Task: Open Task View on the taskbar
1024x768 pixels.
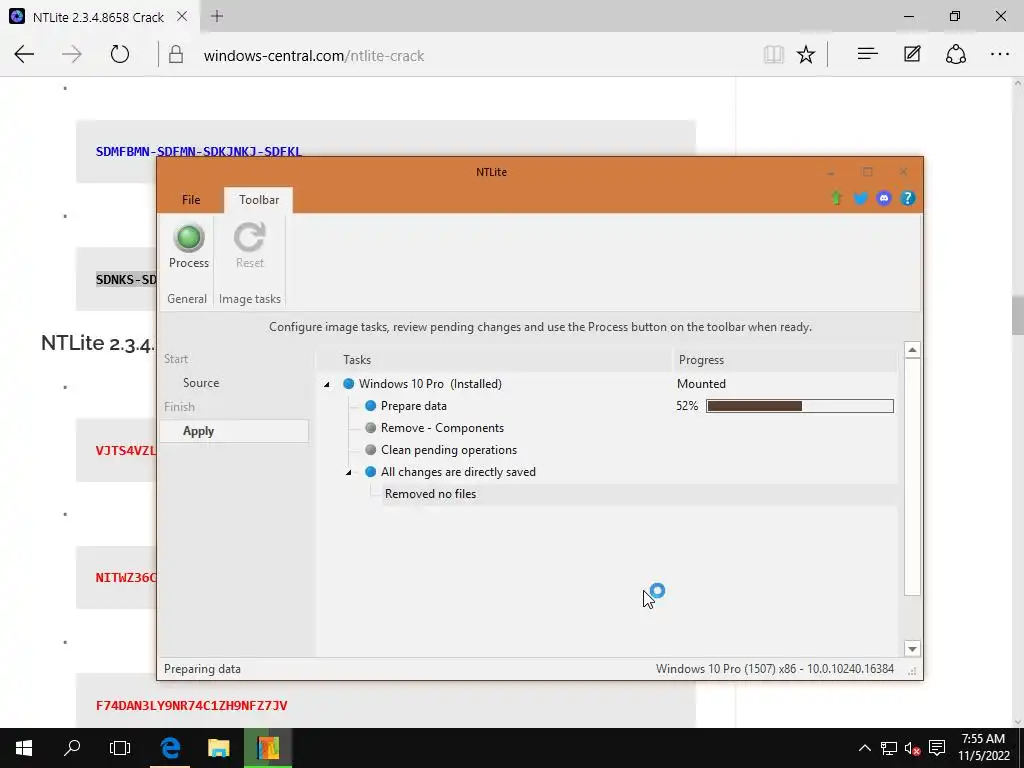Action: tap(120, 748)
